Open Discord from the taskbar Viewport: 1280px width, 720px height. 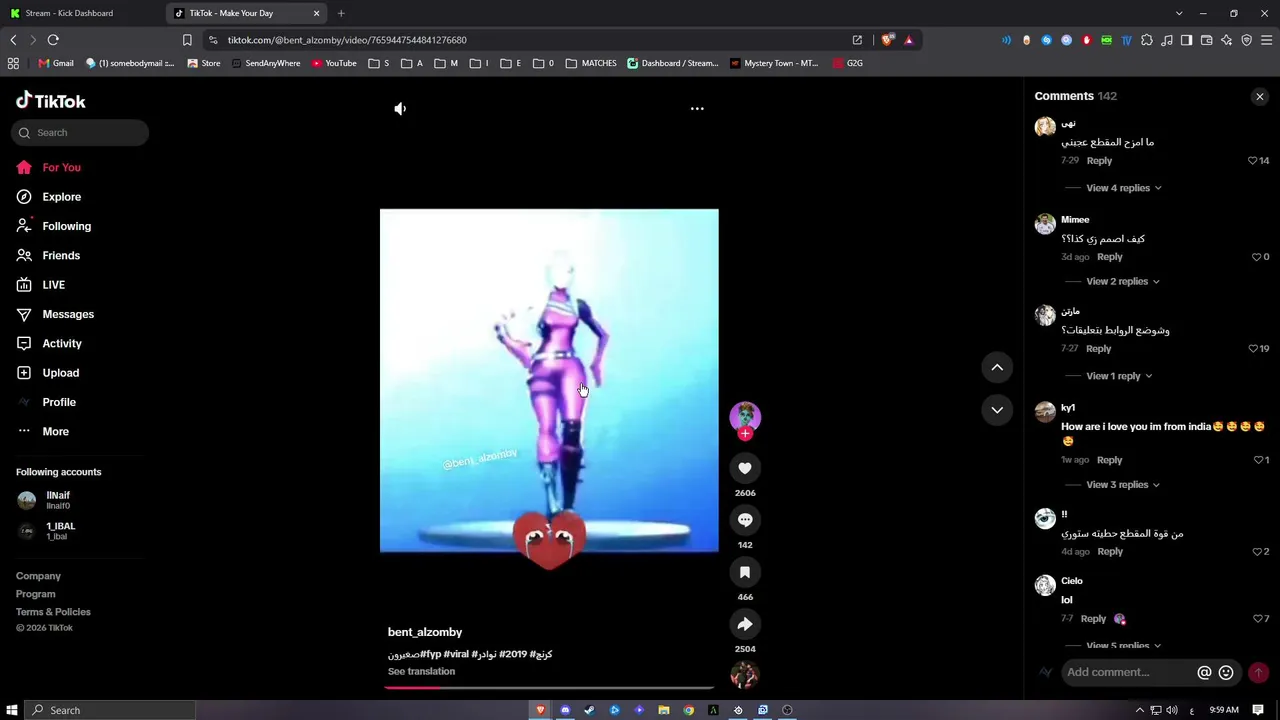coord(565,710)
